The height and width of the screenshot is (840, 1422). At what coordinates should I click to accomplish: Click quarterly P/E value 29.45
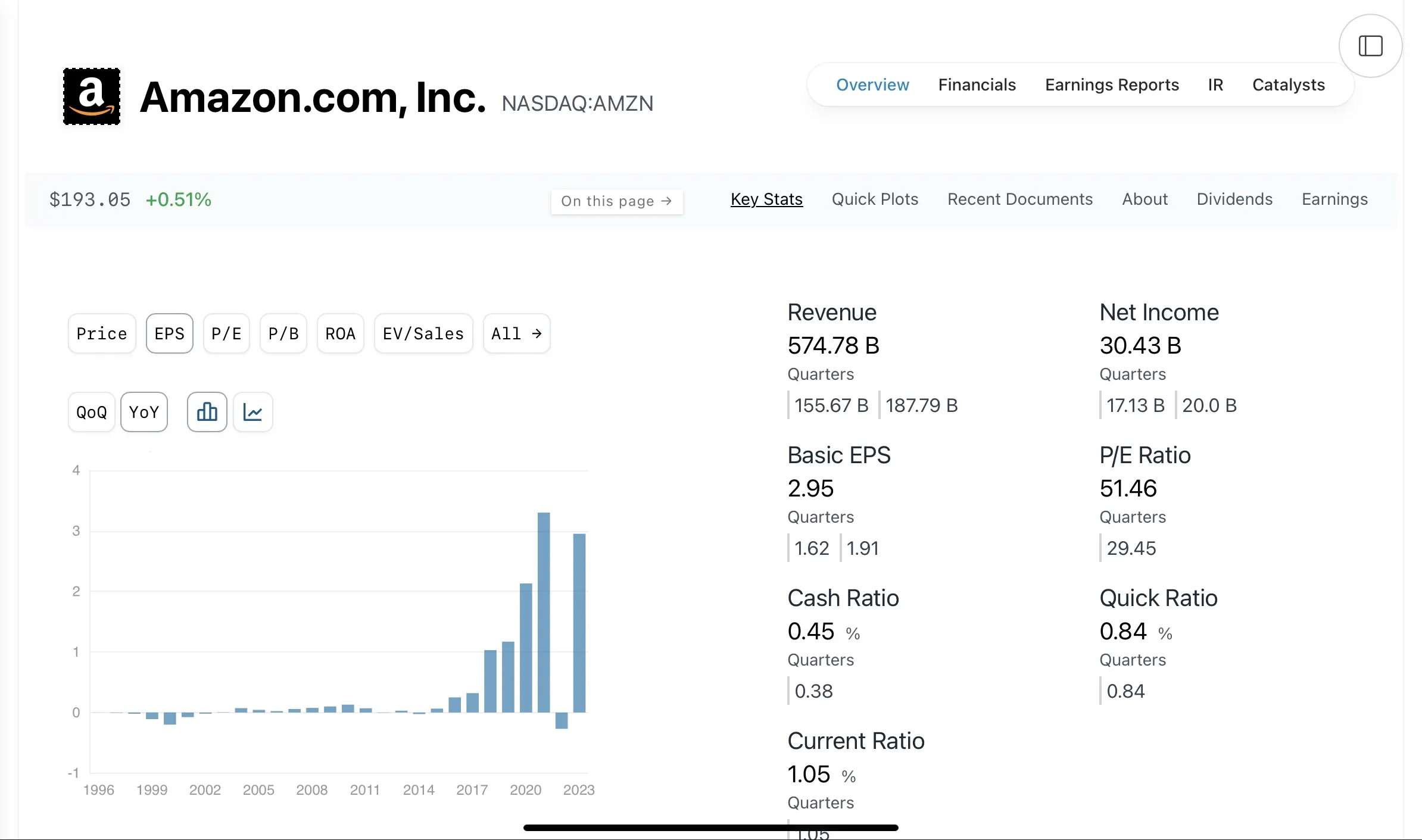pos(1131,548)
